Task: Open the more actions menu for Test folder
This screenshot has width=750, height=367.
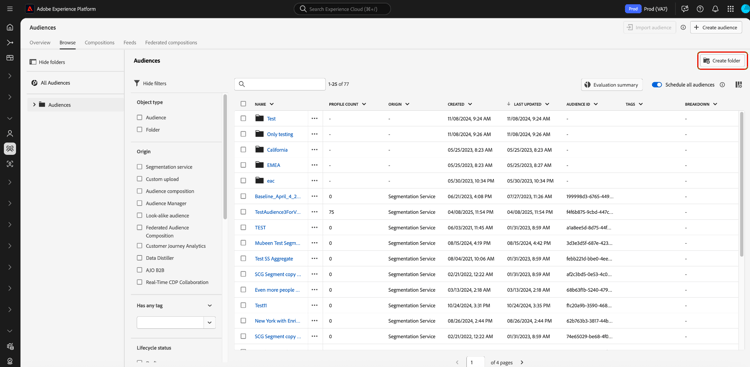Action: [314, 119]
